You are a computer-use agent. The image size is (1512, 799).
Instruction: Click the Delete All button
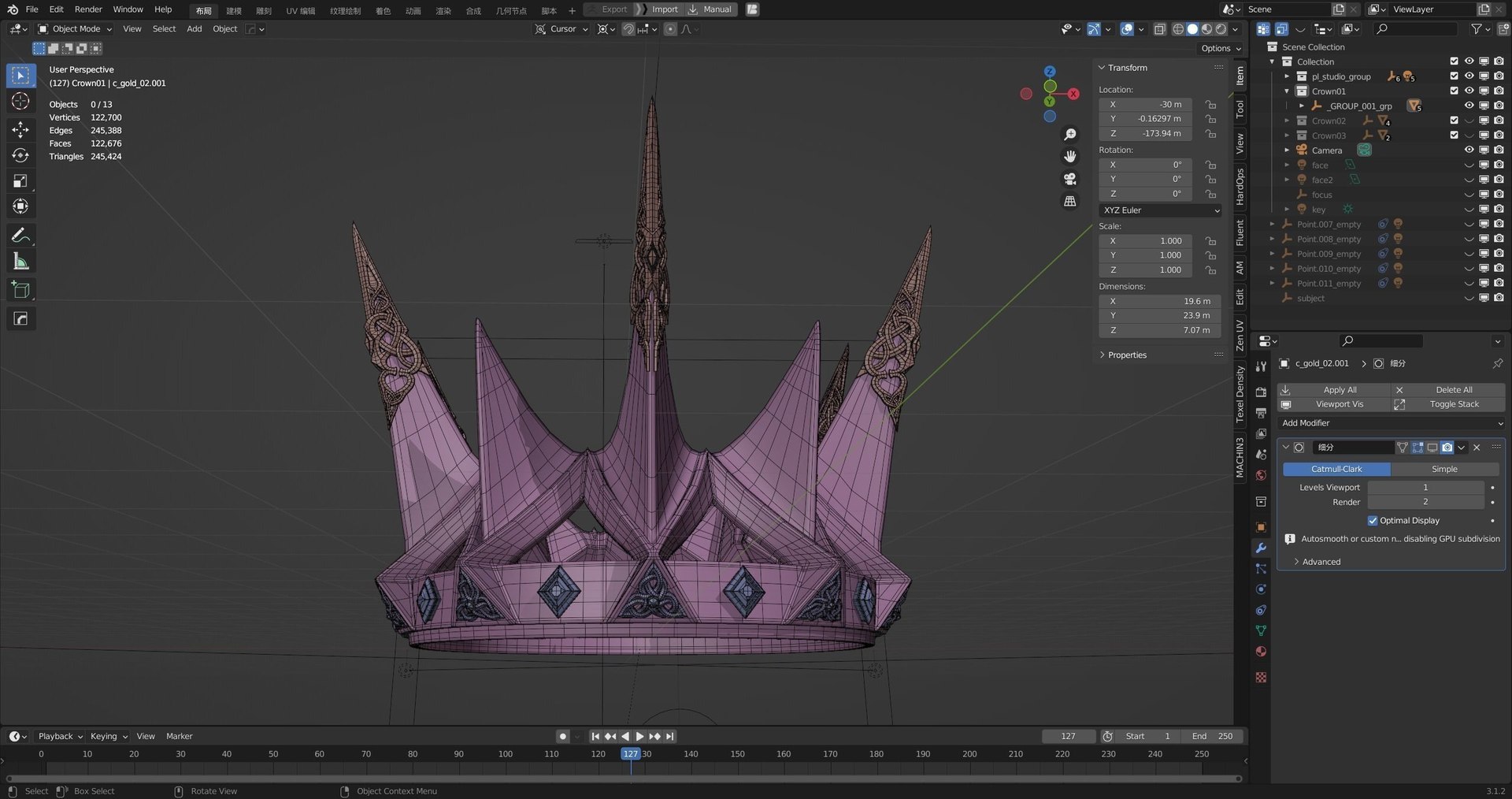[x=1448, y=390]
